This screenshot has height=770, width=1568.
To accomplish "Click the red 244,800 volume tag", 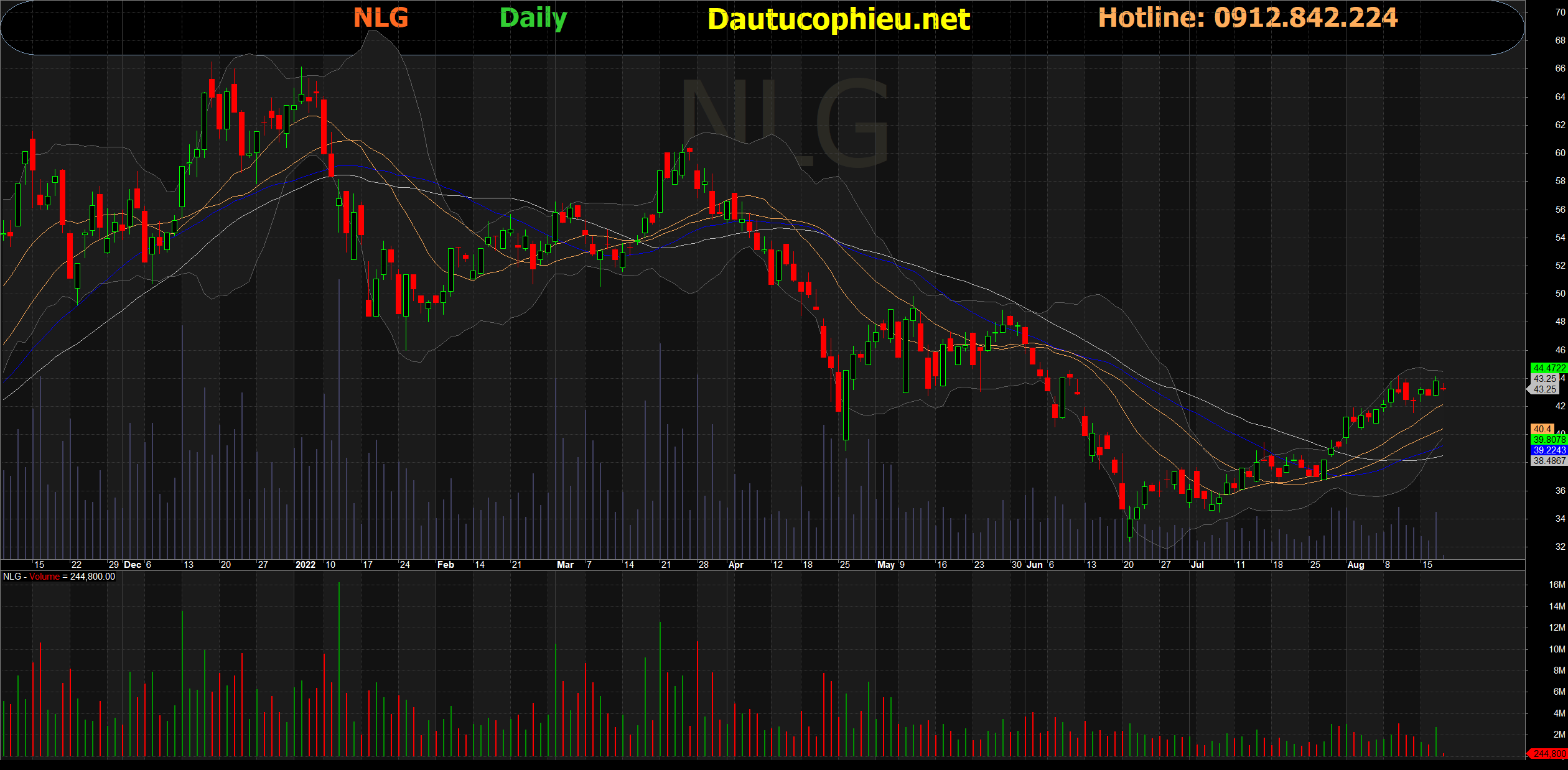I will (1549, 754).
